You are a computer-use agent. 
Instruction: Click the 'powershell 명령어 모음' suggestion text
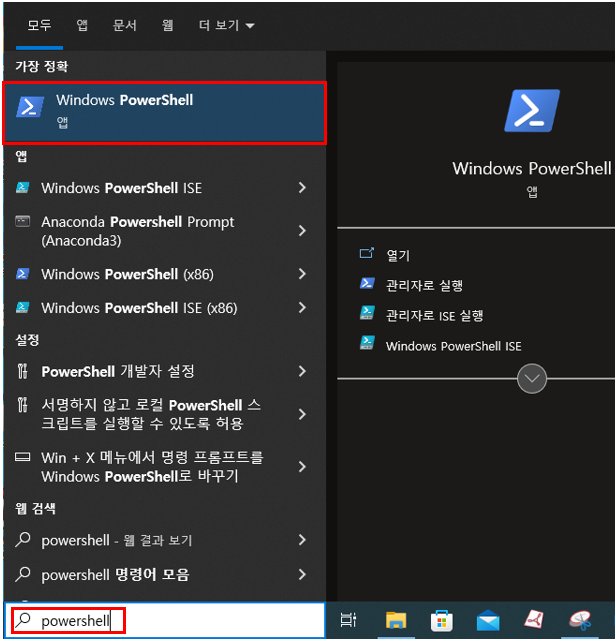pyautogui.click(x=115, y=575)
